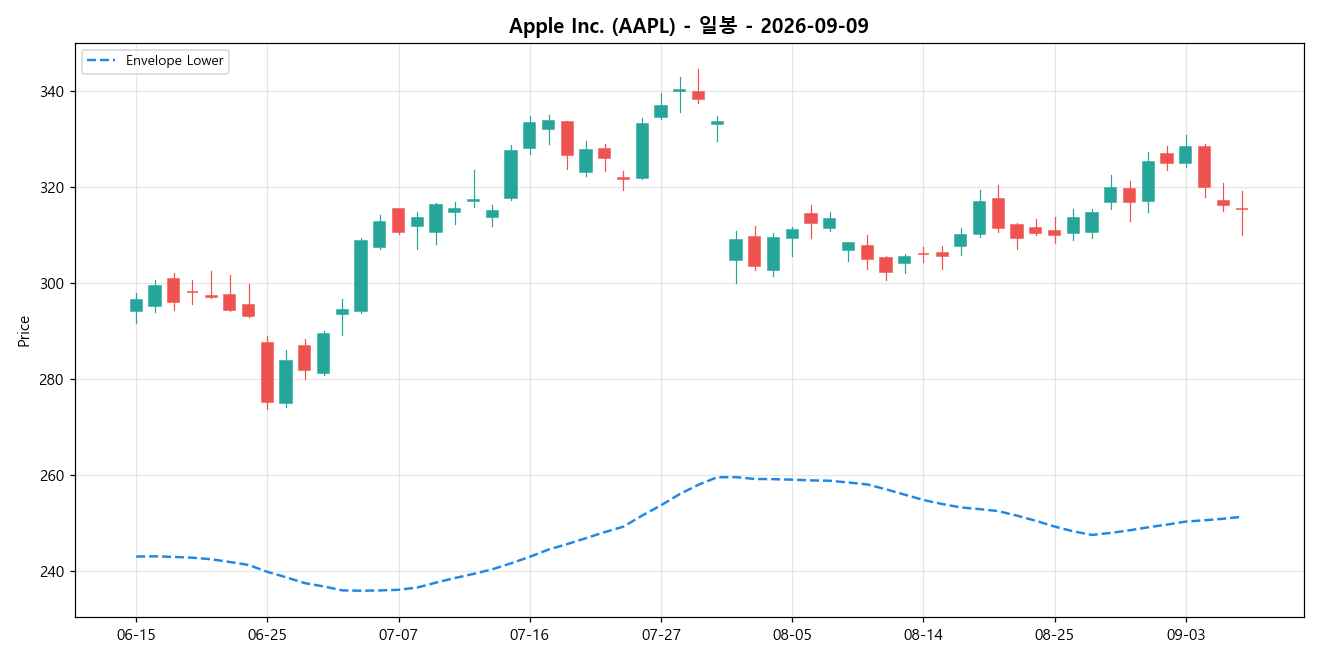Click the 07-16 date tick label
The image size is (1320, 660).
(x=529, y=635)
